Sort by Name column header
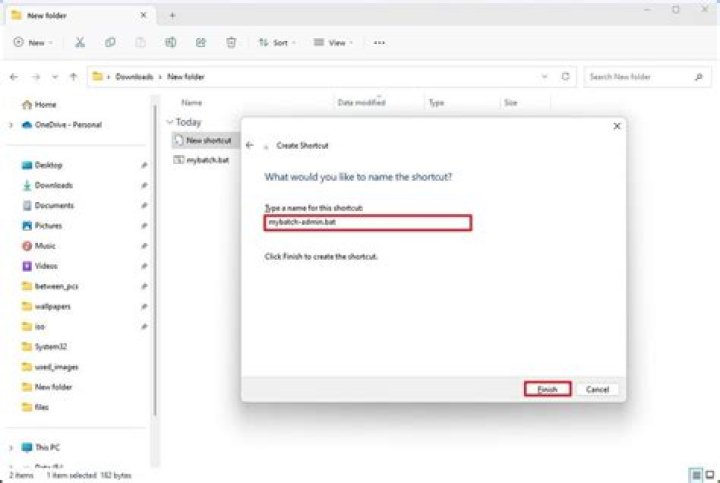Viewport: 720px width, 483px height. pos(191,103)
